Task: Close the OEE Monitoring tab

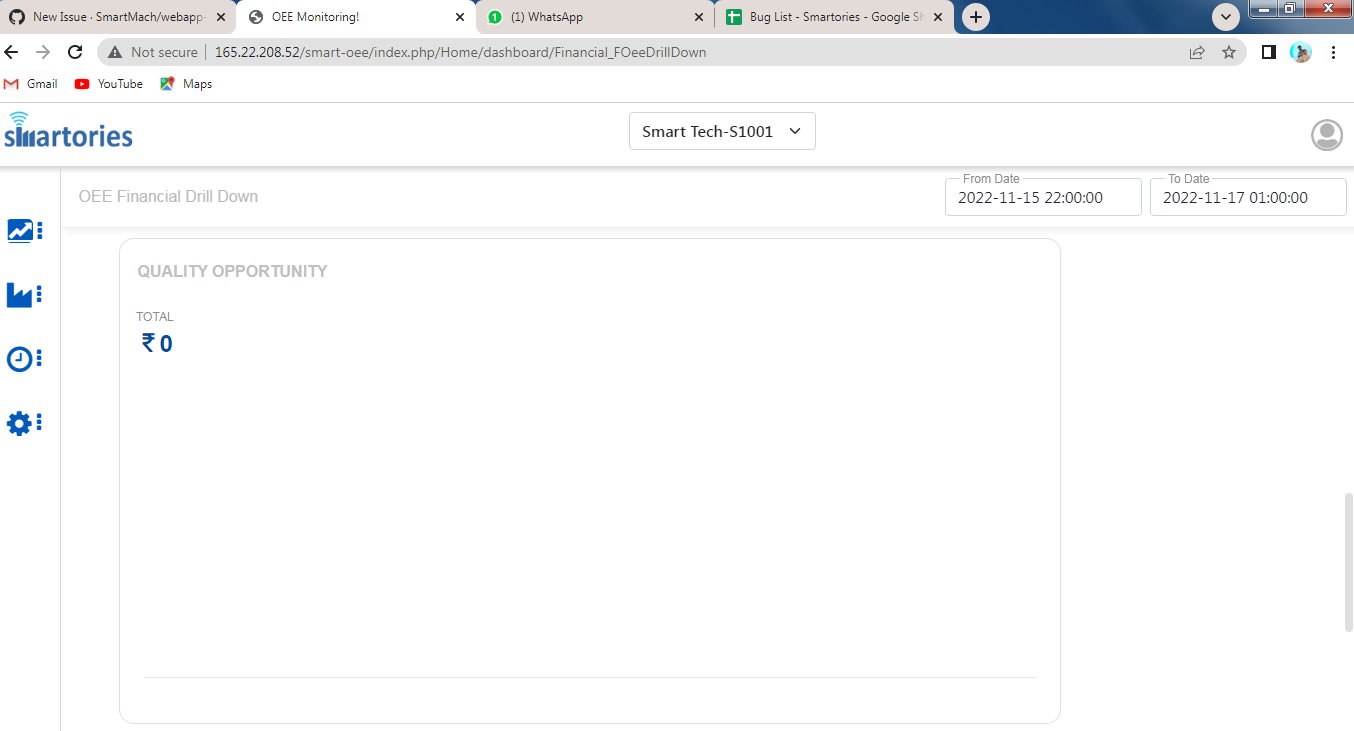Action: coord(460,17)
